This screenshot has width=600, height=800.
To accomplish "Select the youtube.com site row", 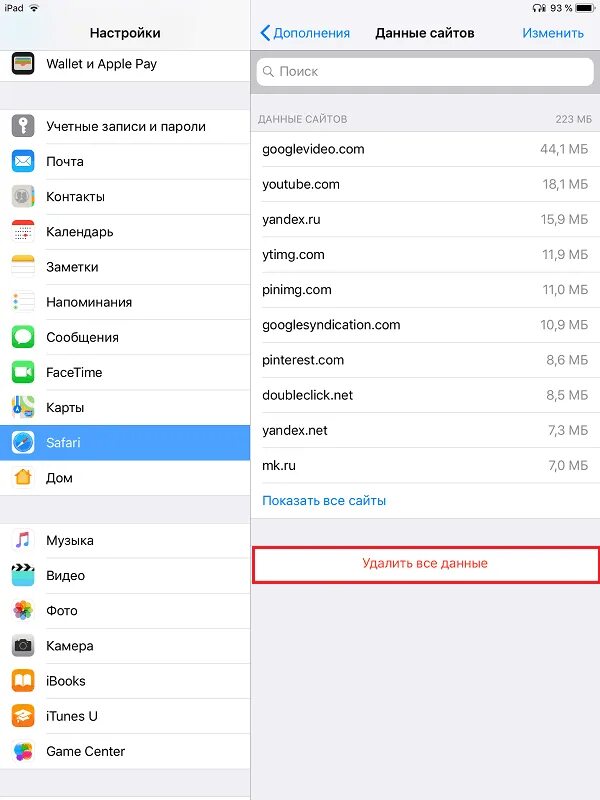I will click(x=425, y=184).
